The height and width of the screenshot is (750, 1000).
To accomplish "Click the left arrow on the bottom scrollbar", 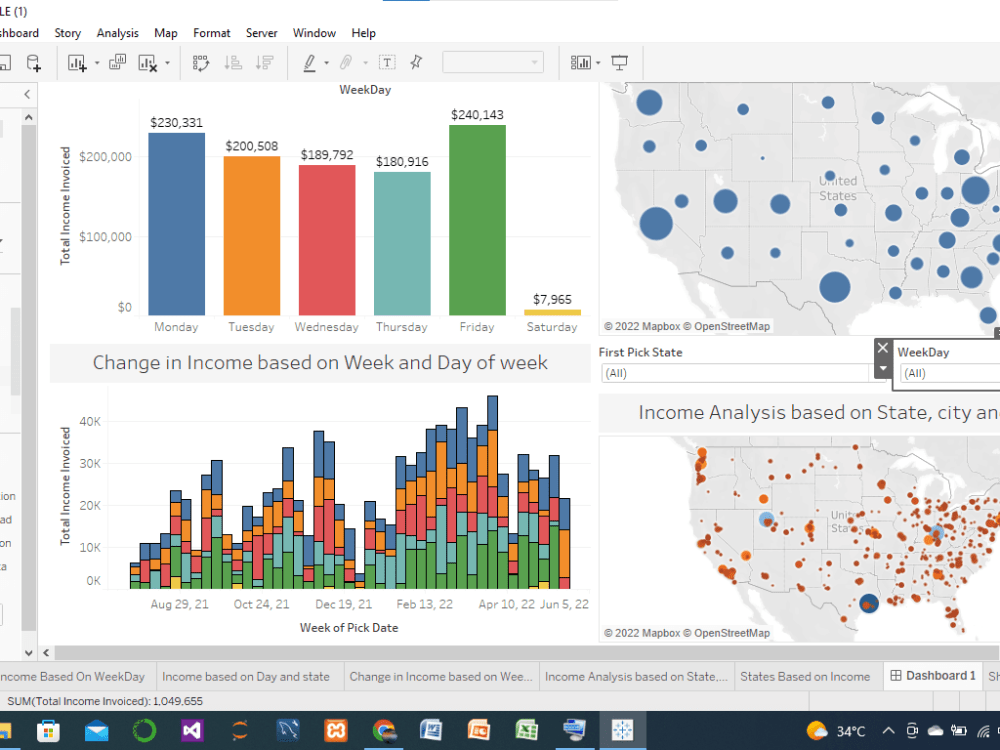I will 47,652.
